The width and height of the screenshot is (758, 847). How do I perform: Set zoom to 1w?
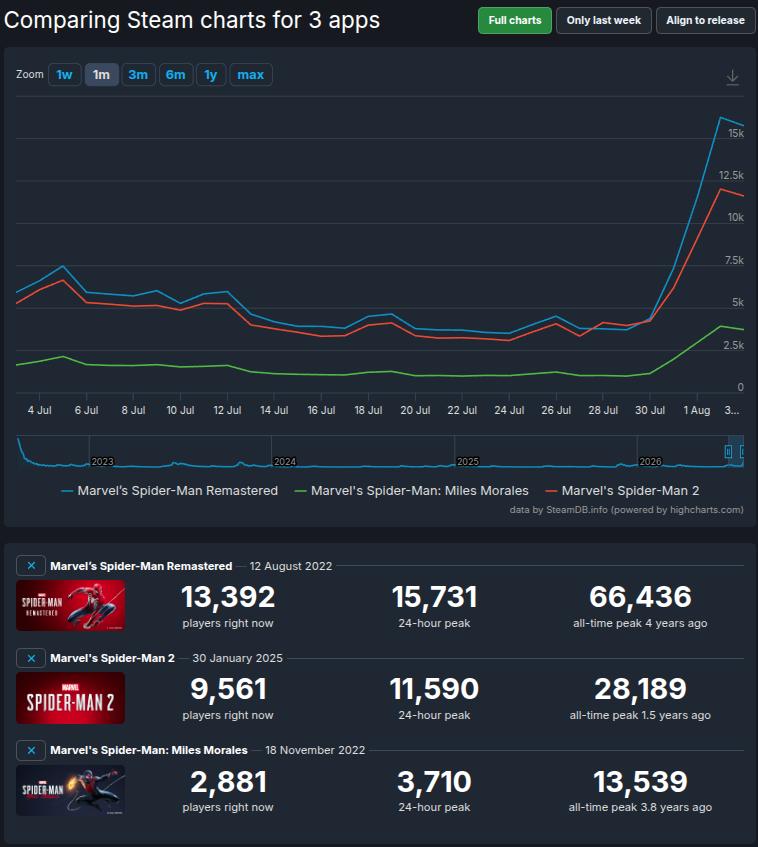(64, 75)
